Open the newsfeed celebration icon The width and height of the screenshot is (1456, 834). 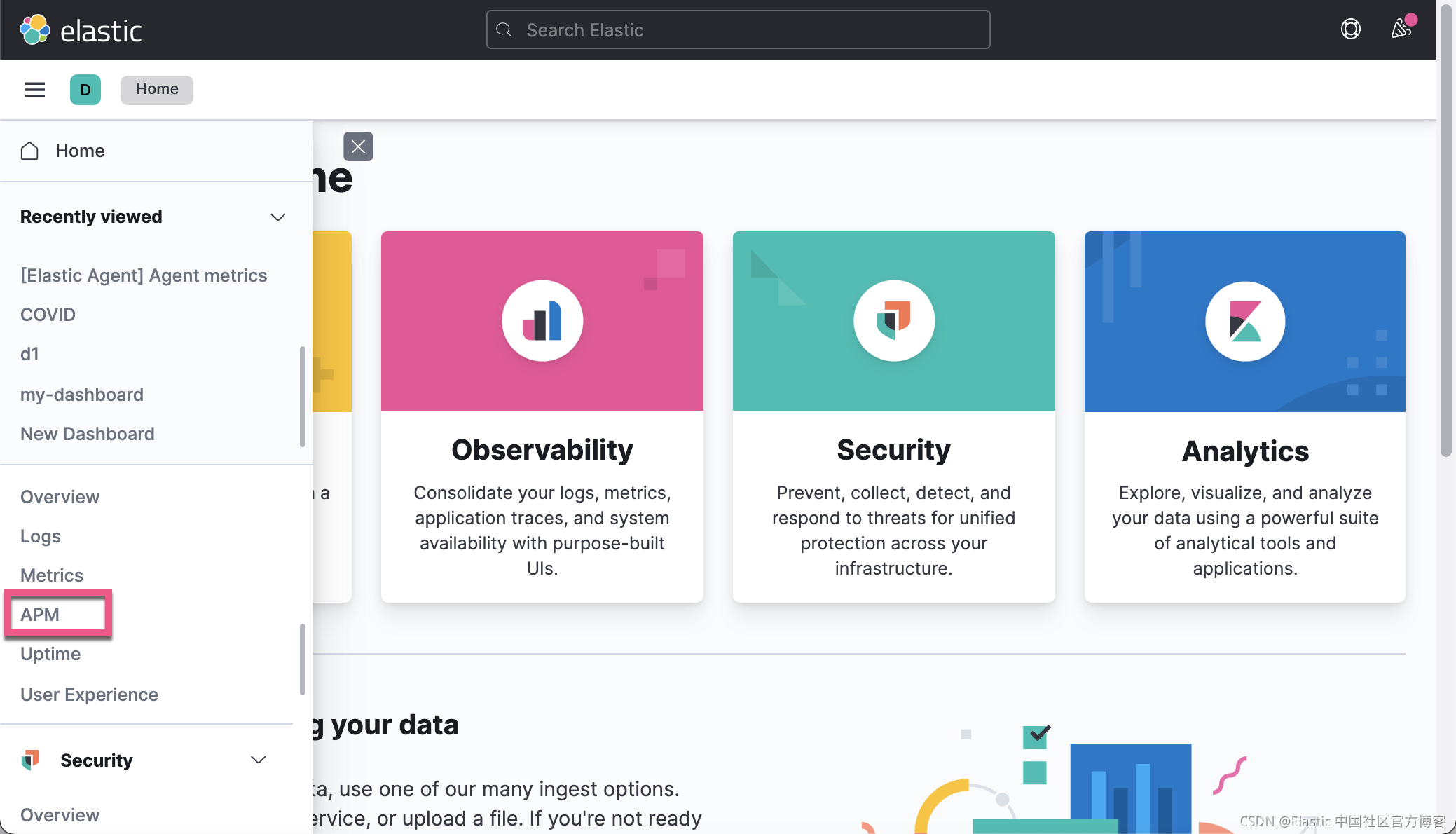1401,29
